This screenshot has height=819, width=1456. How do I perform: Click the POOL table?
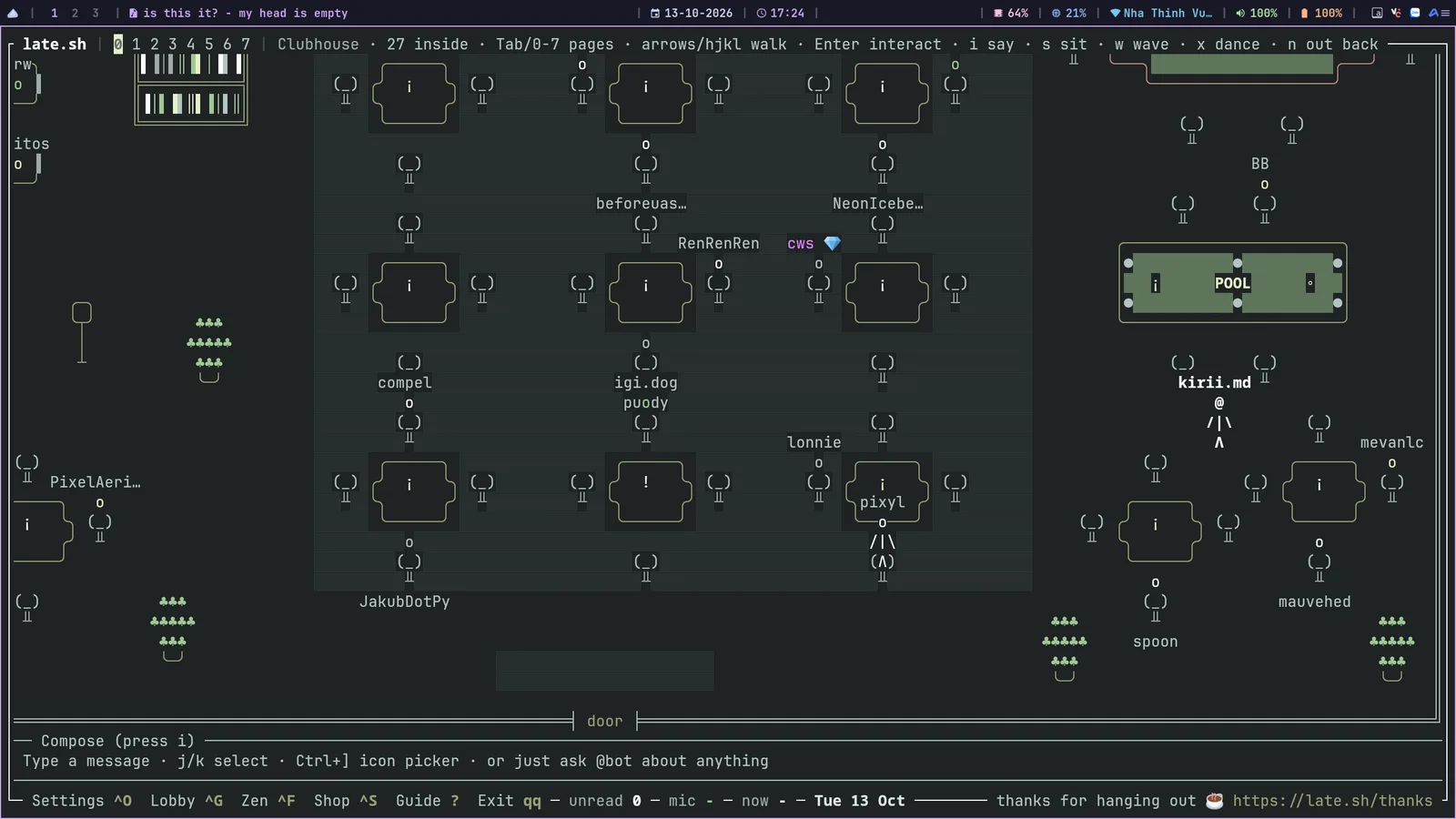click(x=1233, y=283)
